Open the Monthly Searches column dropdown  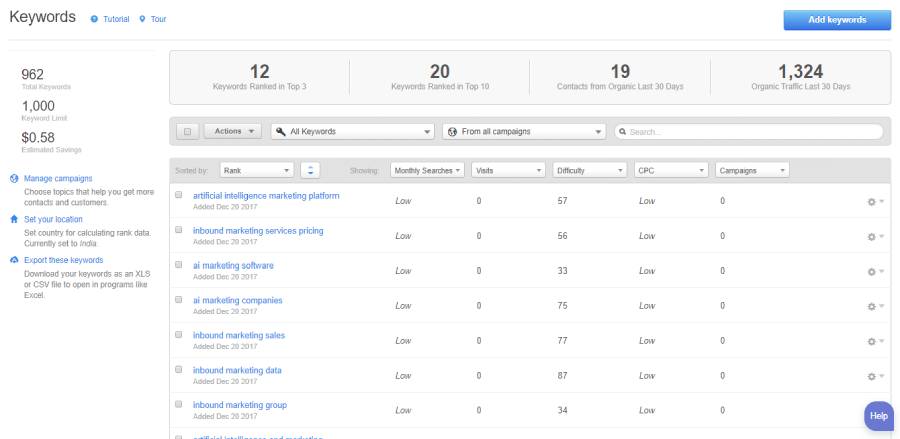pos(428,170)
